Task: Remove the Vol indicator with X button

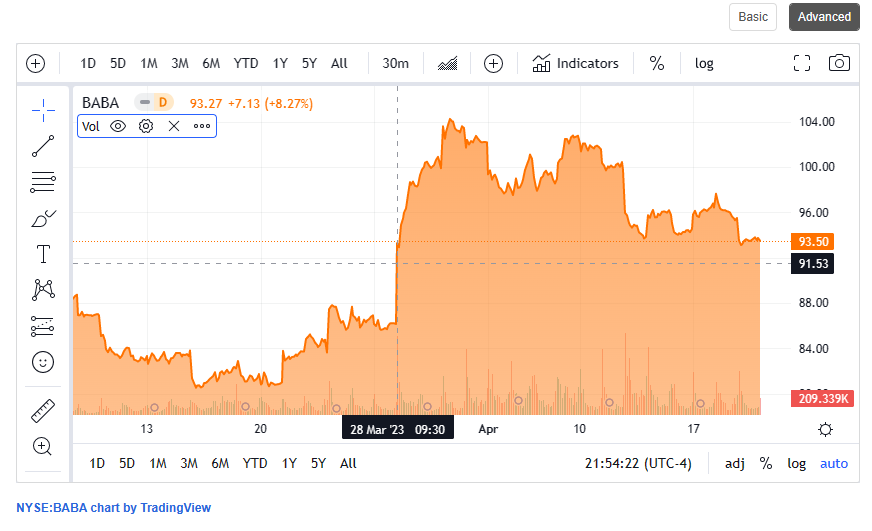Action: (x=174, y=126)
